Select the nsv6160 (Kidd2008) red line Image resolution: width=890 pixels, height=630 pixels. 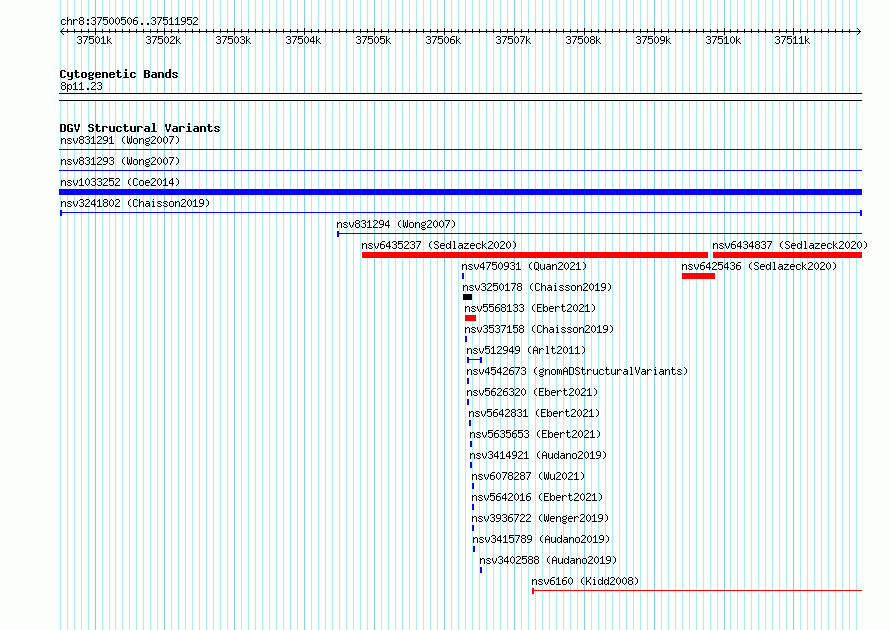point(697,591)
